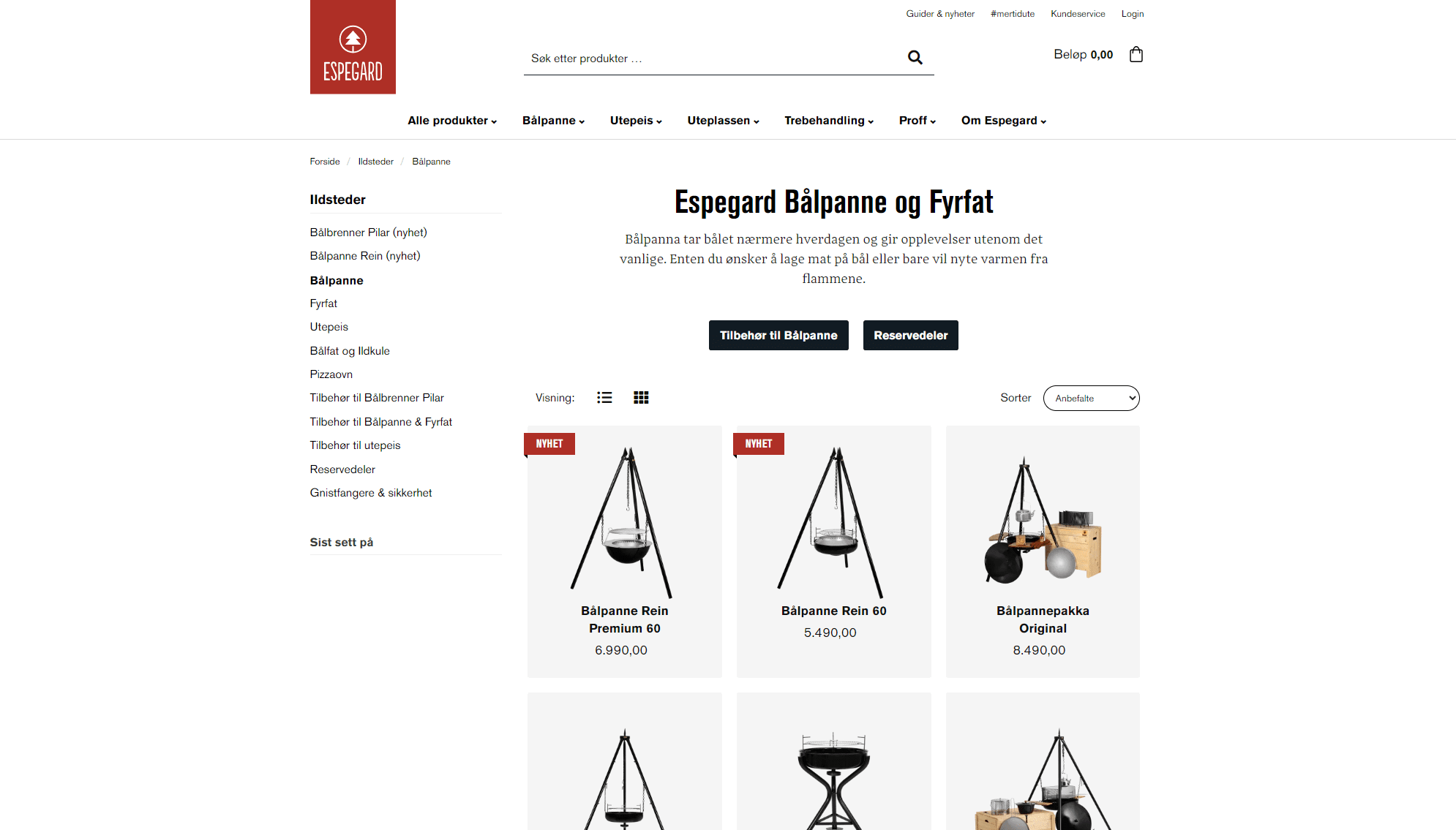Click the Reservedeler button
Image resolution: width=1456 pixels, height=830 pixels.
tap(910, 336)
